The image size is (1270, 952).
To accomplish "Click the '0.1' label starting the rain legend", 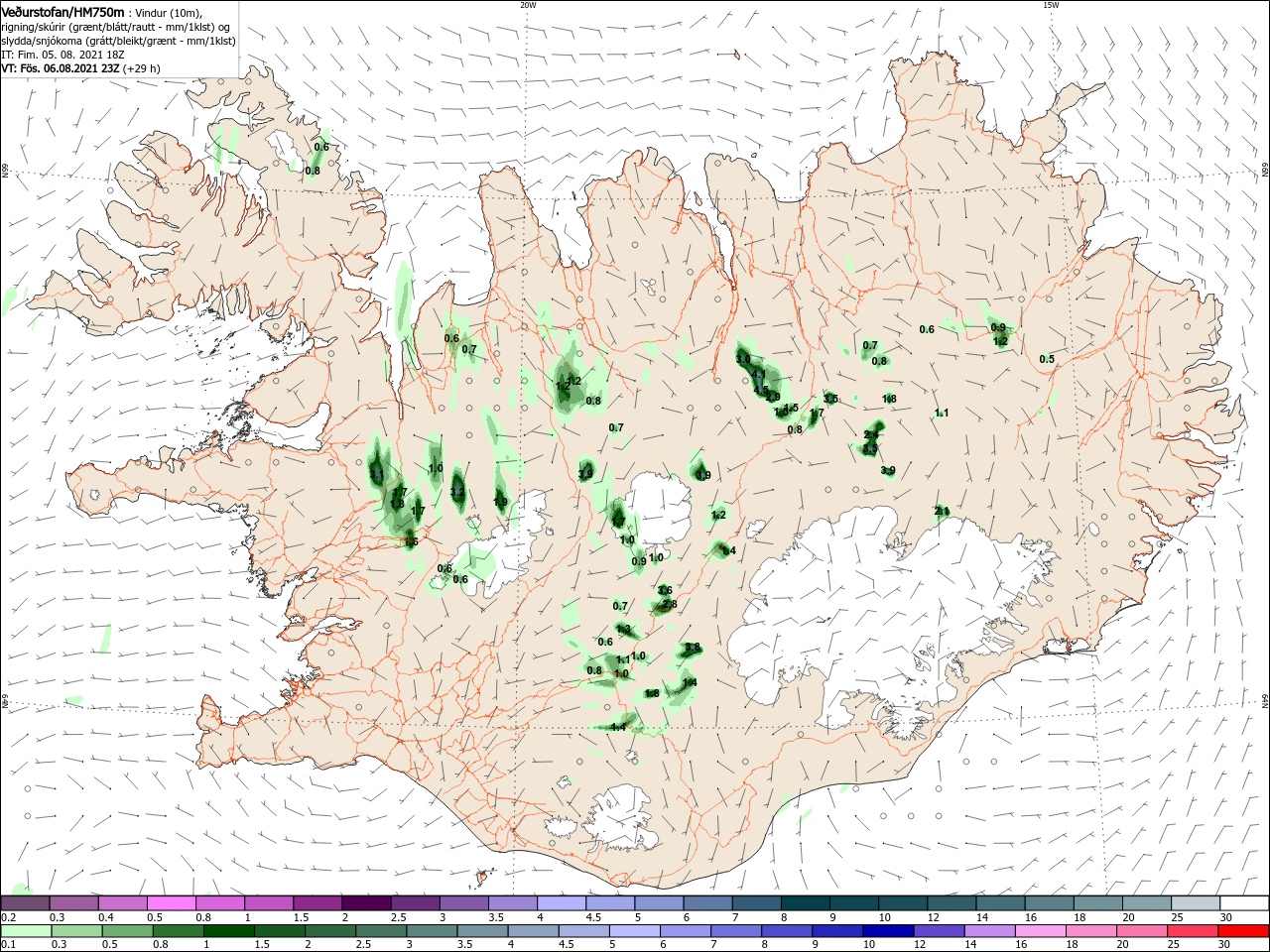I will (x=8, y=945).
